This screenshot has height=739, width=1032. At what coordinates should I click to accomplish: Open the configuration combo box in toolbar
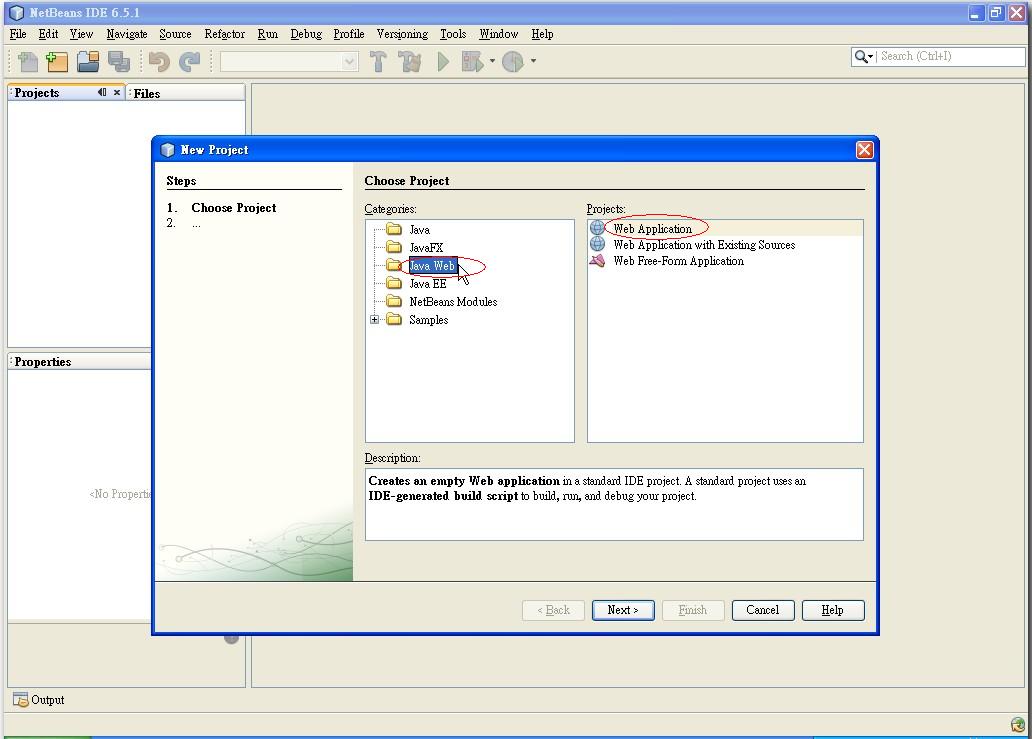pos(289,62)
